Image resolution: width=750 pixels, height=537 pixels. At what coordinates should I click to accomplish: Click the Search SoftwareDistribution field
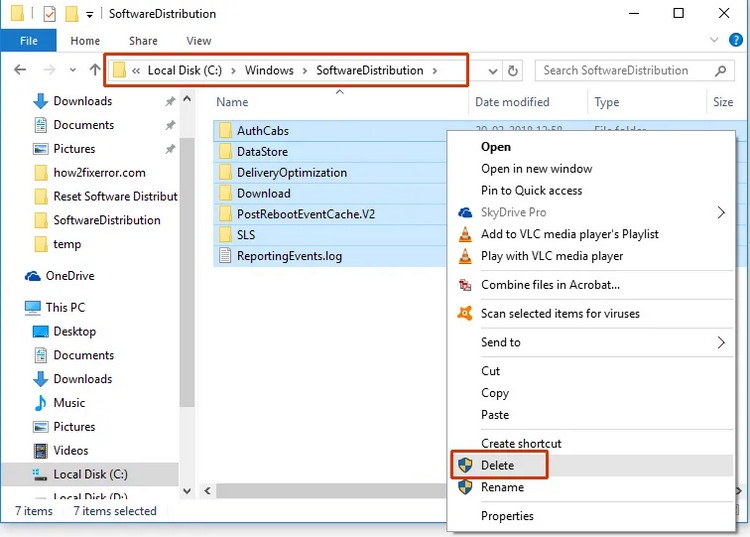click(x=634, y=71)
